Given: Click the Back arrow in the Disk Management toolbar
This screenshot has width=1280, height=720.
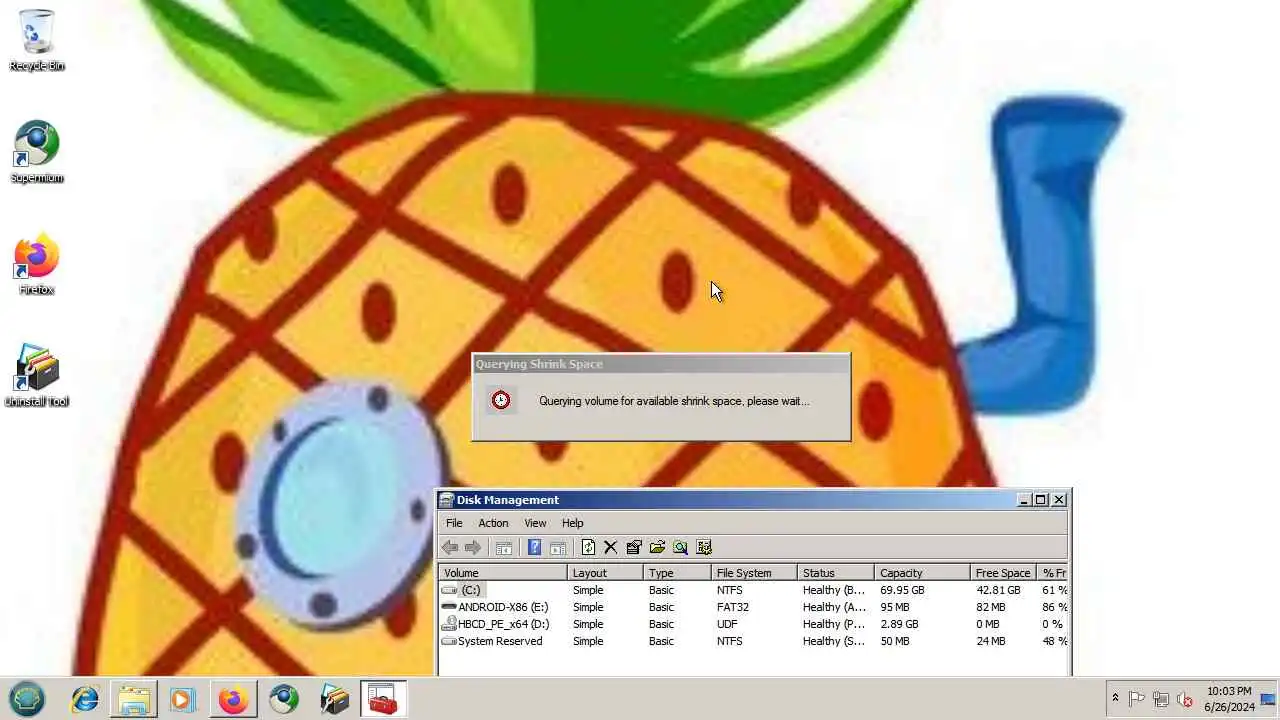Looking at the screenshot, I should click(x=450, y=547).
